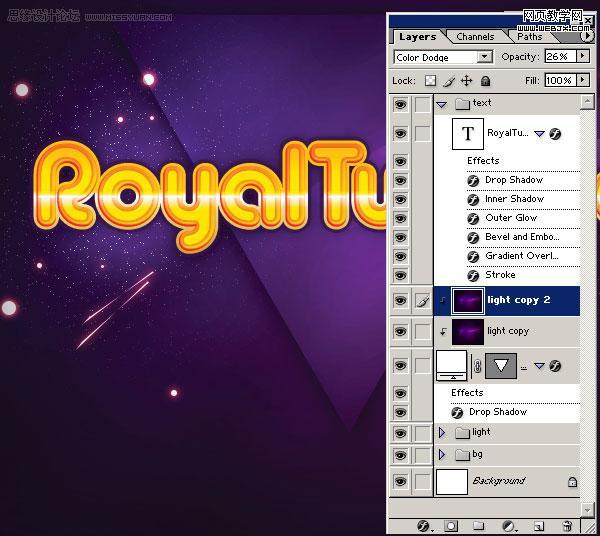Switch to the Paths tab
This screenshot has height=536, width=600.
pos(529,37)
